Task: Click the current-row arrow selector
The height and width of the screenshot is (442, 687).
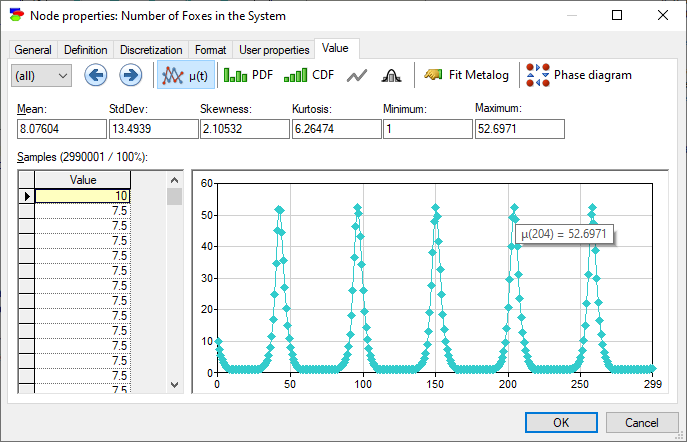Action: pos(26,196)
